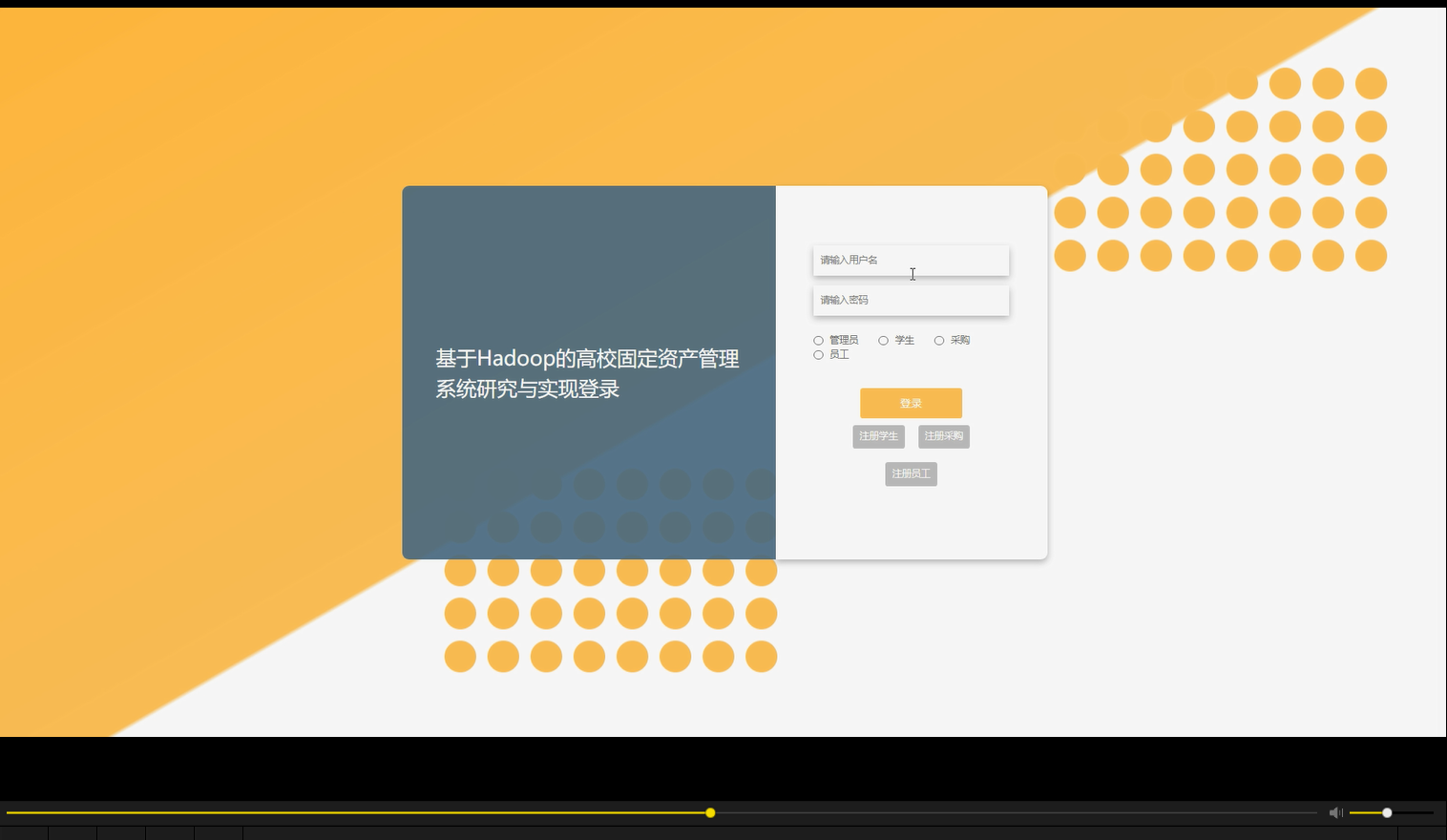Viewport: 1447px width, 840px height.
Task: Select the 采购 procurement radio button
Action: [939, 340]
